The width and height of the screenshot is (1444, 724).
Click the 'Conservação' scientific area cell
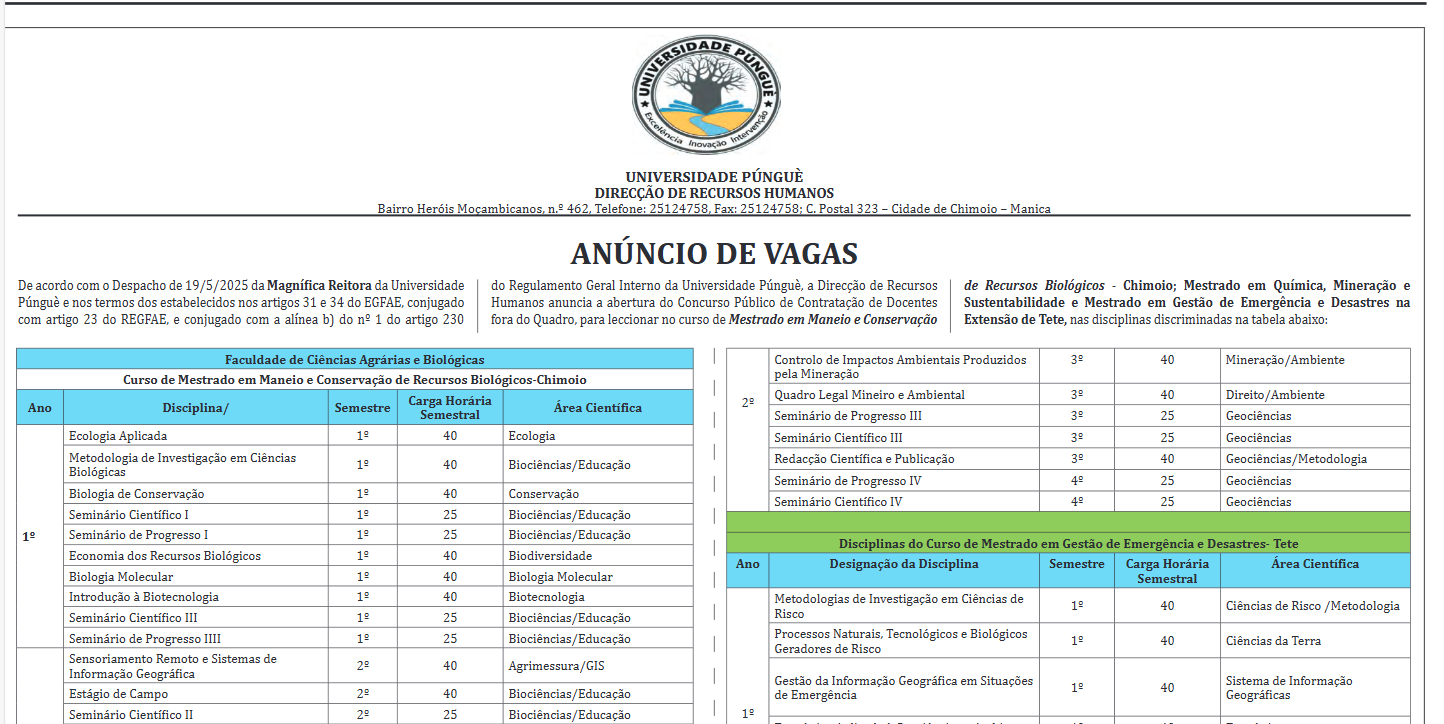598,494
